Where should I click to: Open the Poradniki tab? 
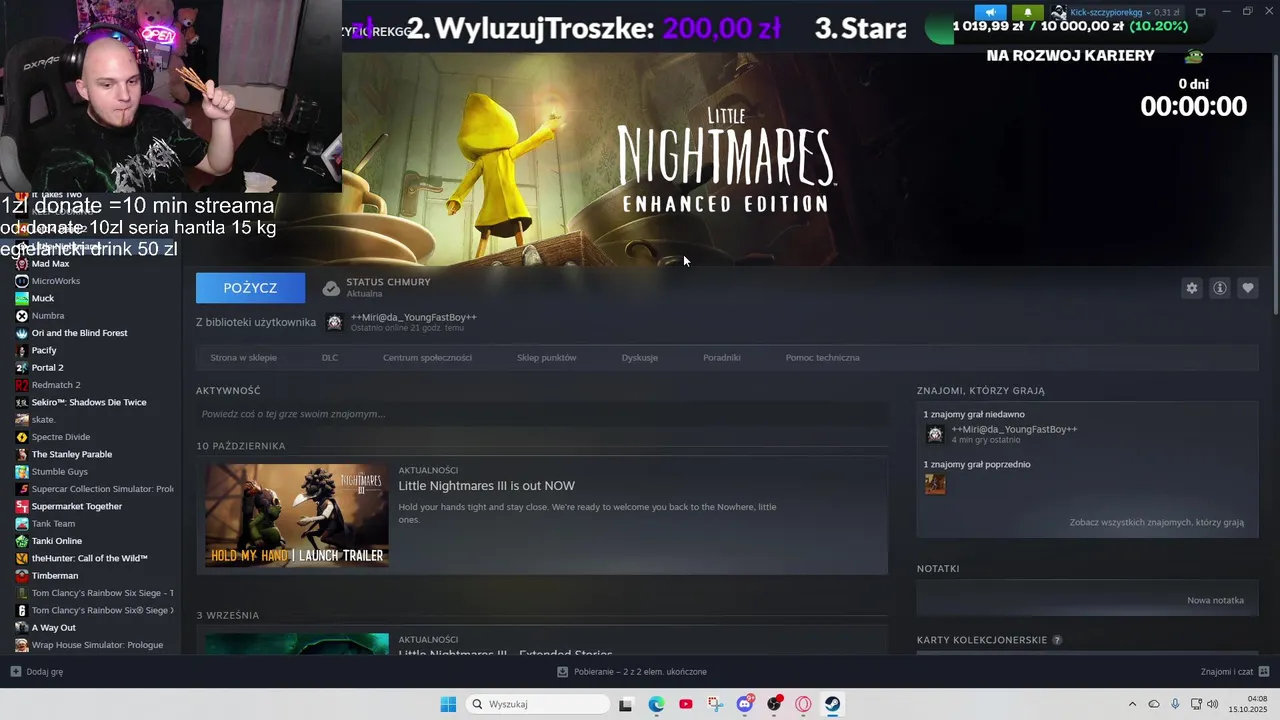click(721, 357)
